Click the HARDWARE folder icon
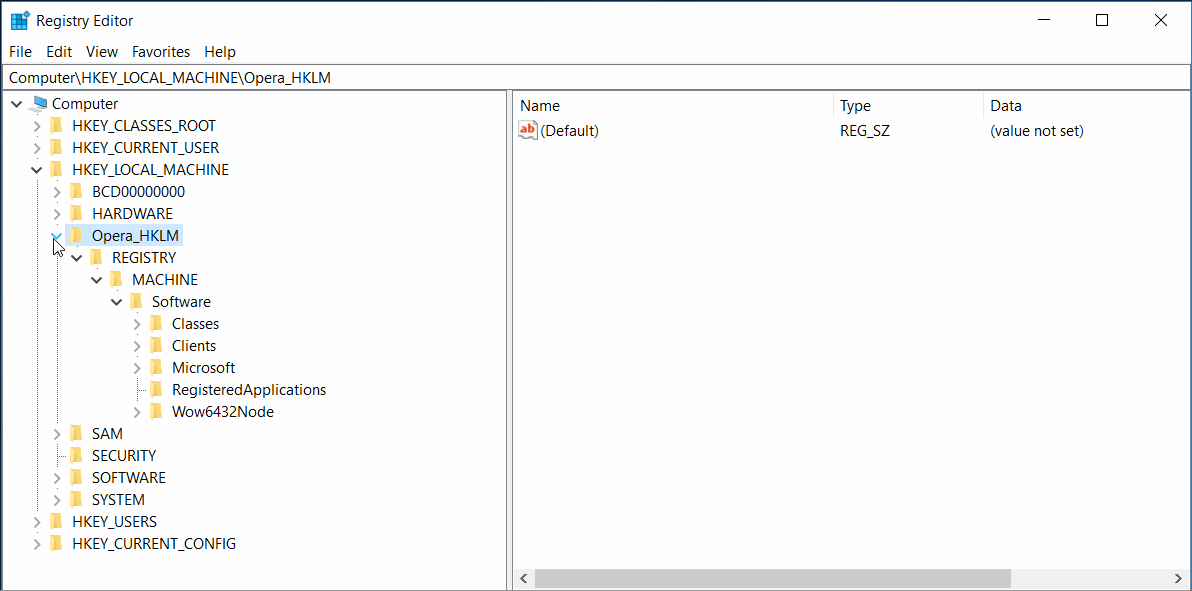The image size is (1192, 591). [75, 214]
